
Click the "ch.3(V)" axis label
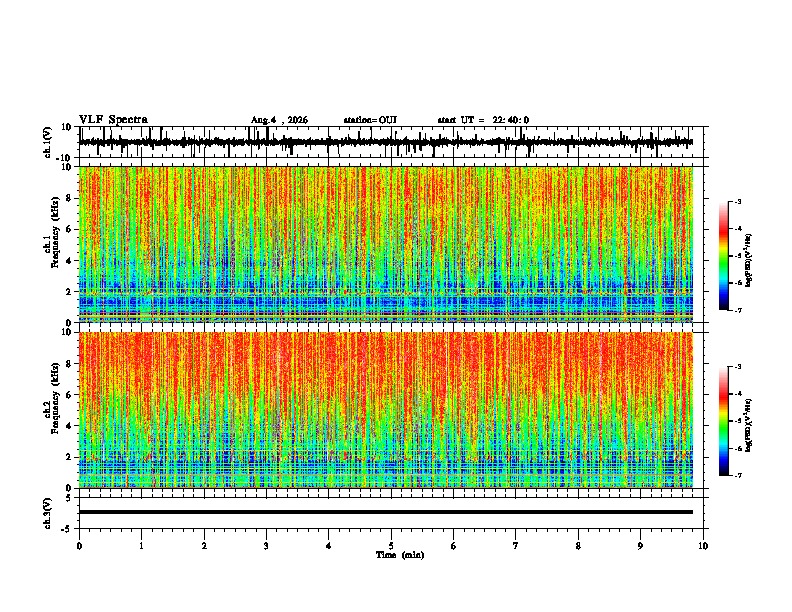pyautogui.click(x=47, y=514)
